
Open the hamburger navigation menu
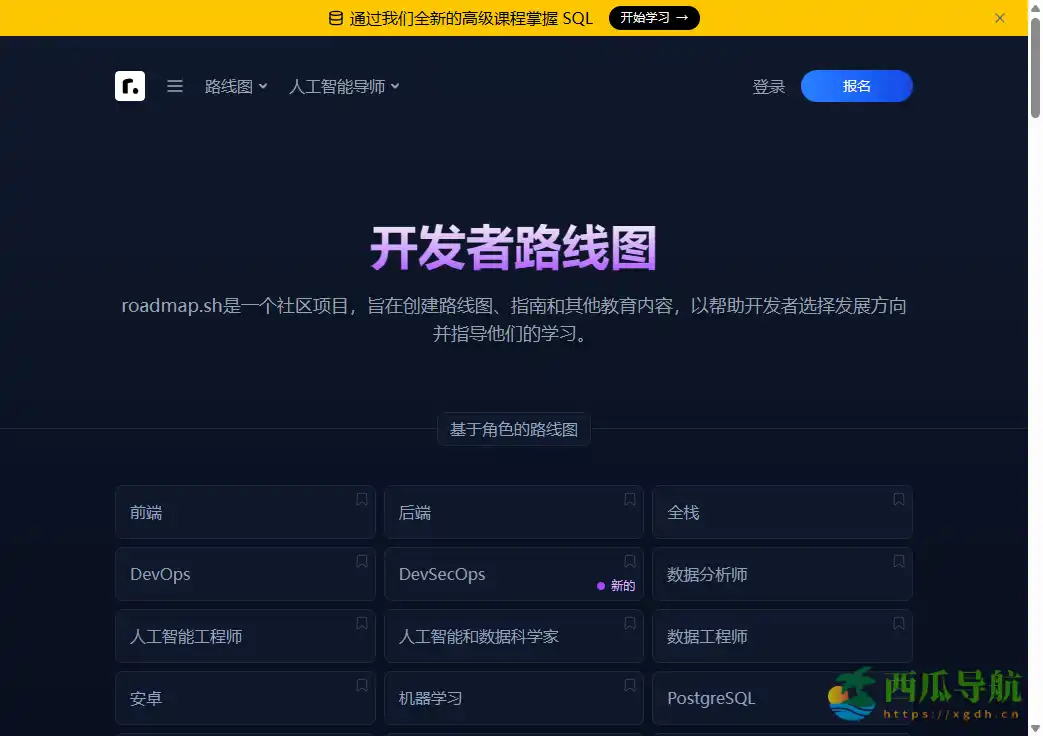point(175,86)
